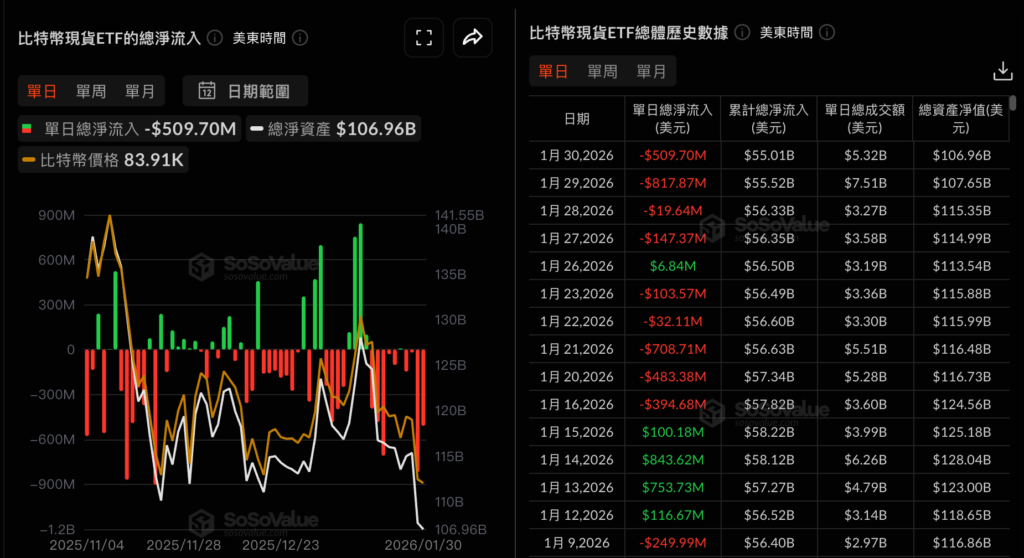This screenshot has height=558, width=1024.
Task: Switch table to 單月 view
Action: tap(651, 71)
